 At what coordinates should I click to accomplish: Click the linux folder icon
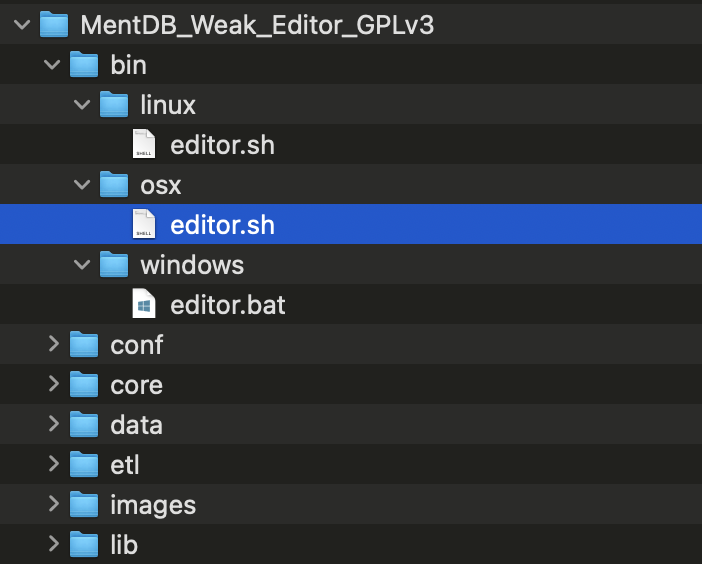(x=114, y=105)
